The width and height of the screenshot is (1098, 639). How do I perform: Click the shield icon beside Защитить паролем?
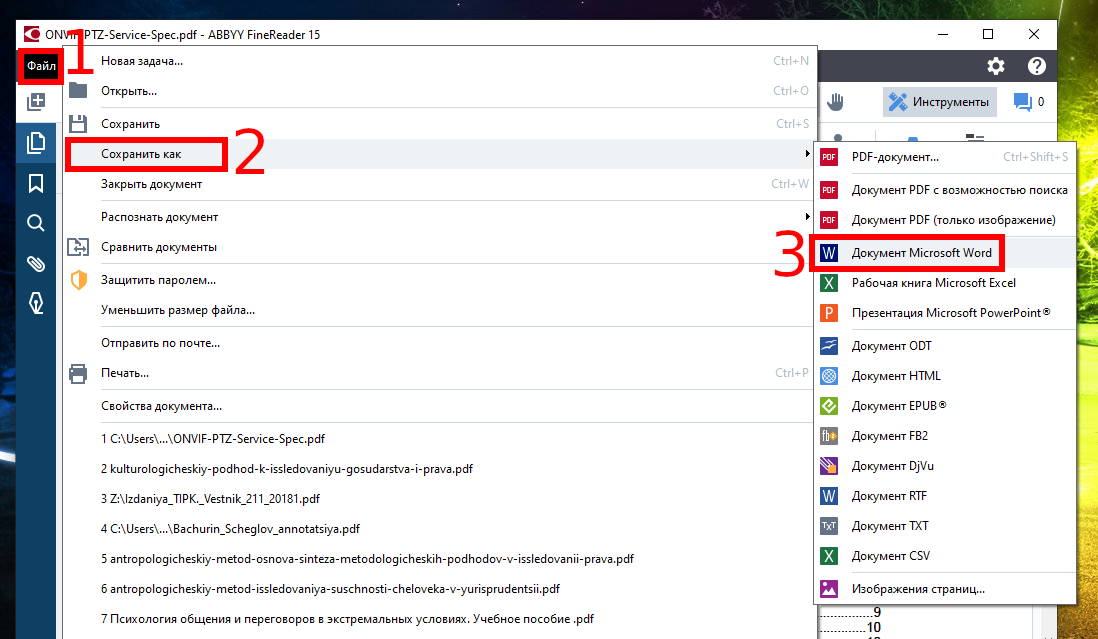pyautogui.click(x=78, y=280)
